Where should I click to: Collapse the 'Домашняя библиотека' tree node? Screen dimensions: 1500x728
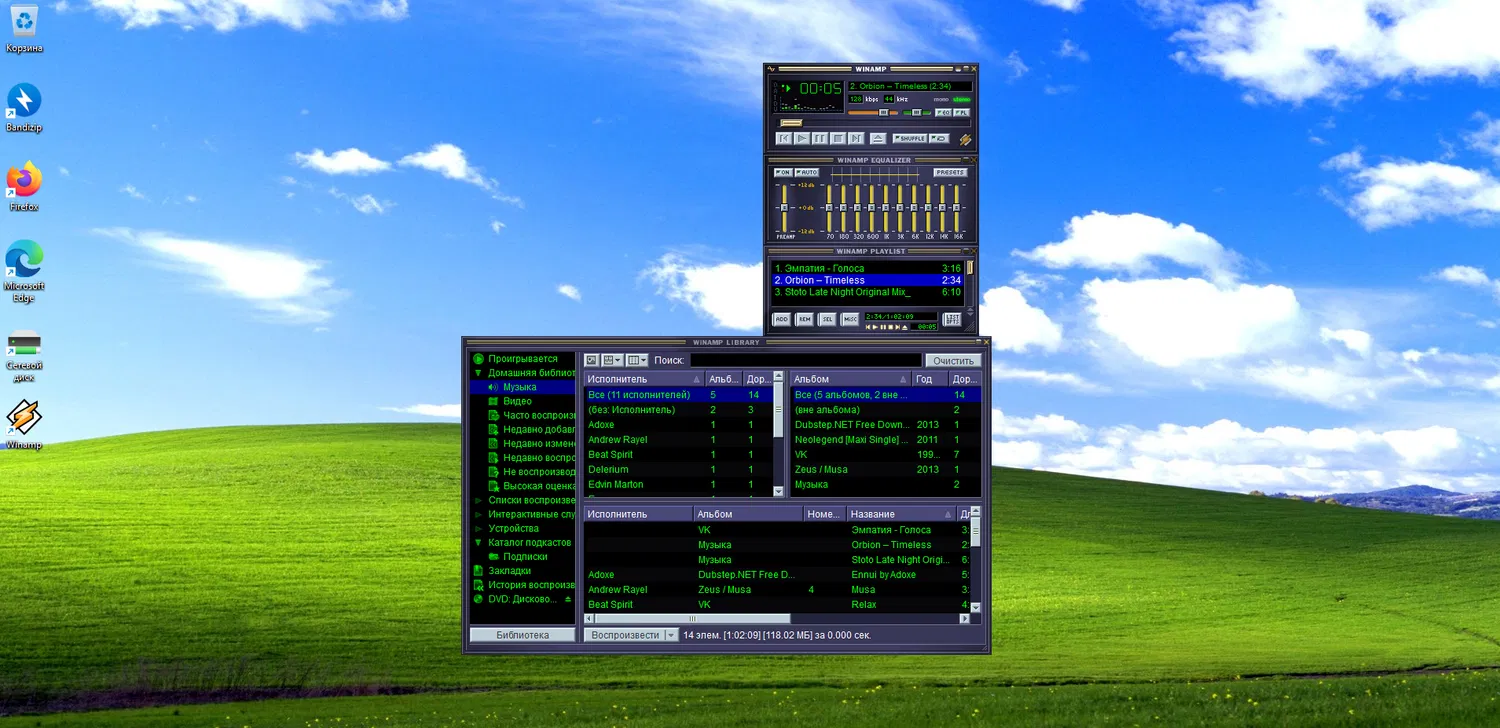(479, 373)
